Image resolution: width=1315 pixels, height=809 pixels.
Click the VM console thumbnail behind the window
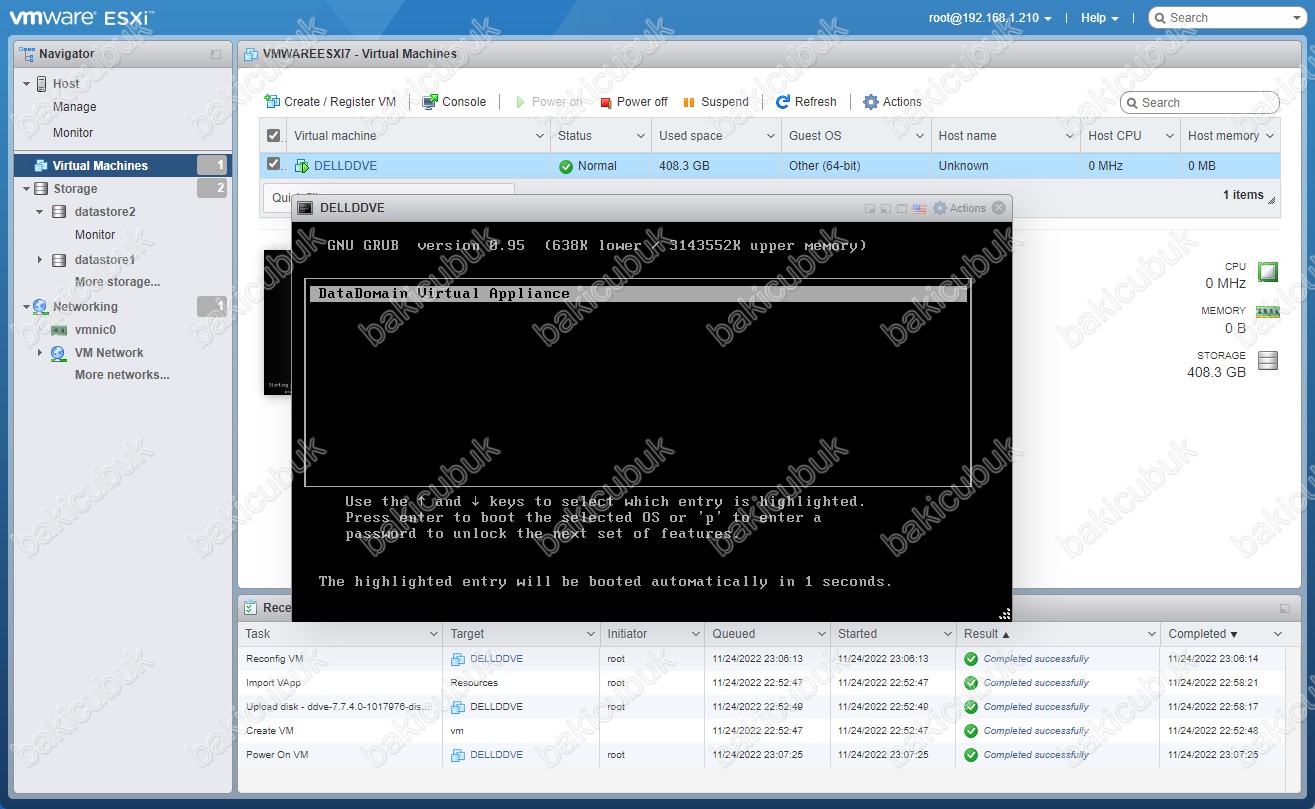[277, 322]
